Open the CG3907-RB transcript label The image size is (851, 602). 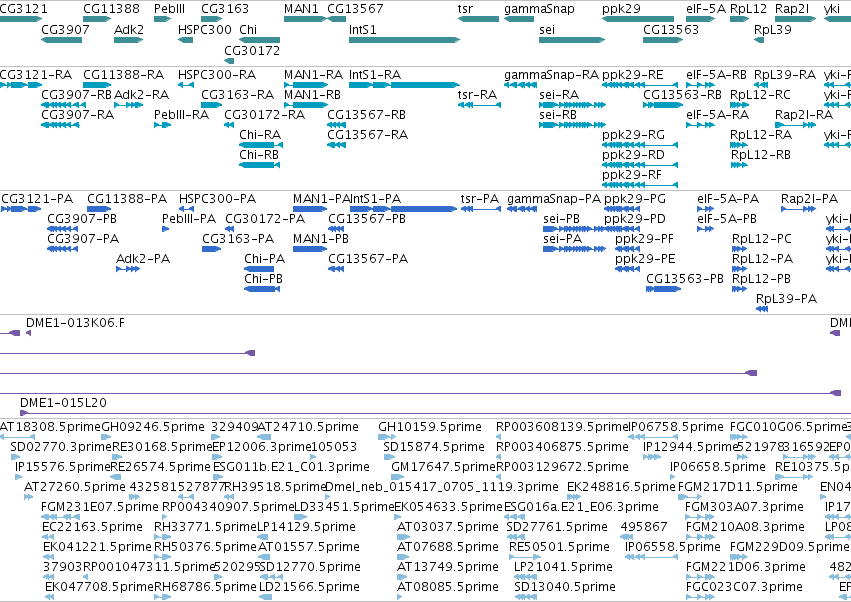click(77, 94)
